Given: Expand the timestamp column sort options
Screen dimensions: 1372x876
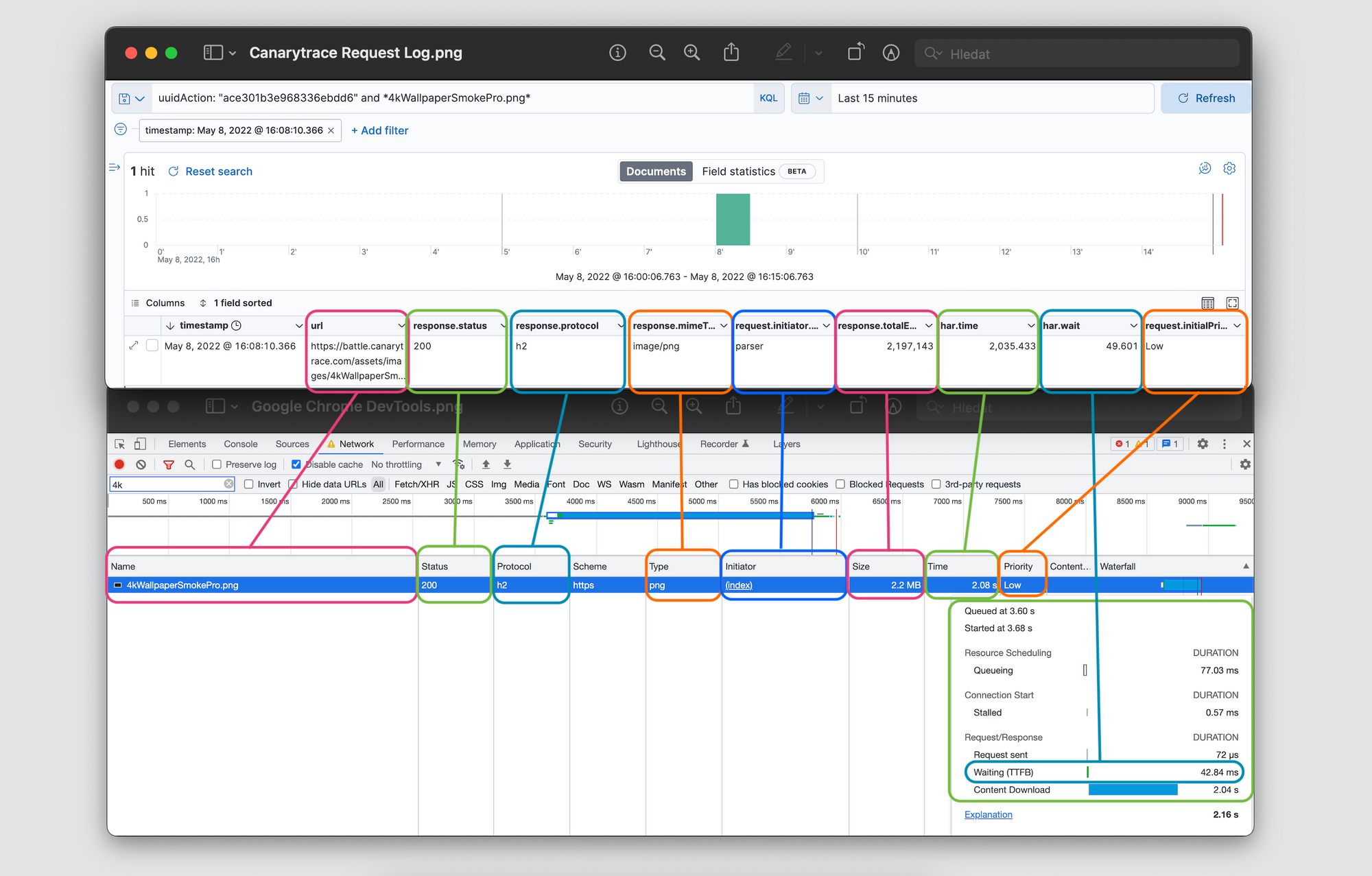Looking at the screenshot, I should pos(298,326).
